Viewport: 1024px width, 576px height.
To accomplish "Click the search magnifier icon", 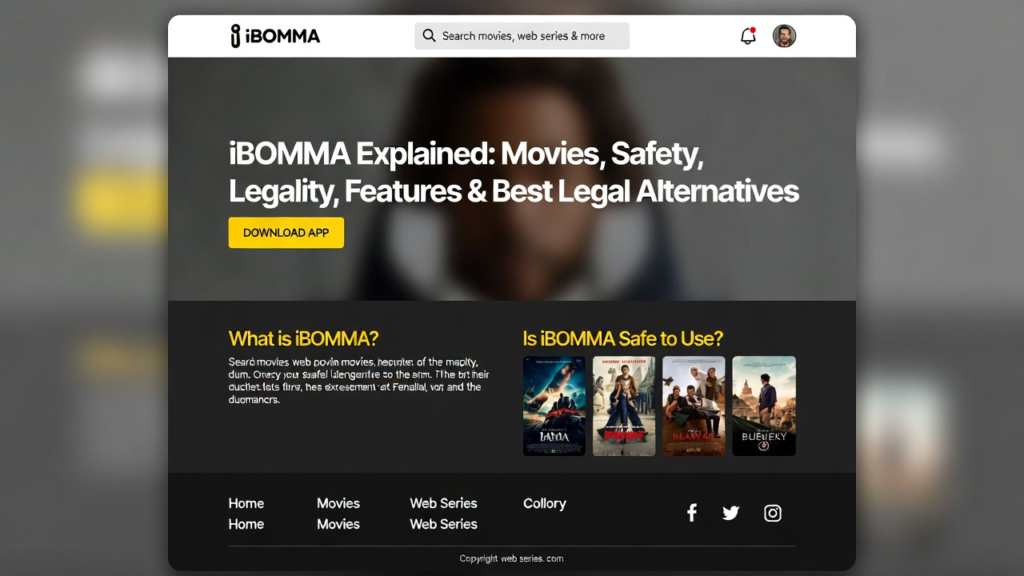I will 428,36.
